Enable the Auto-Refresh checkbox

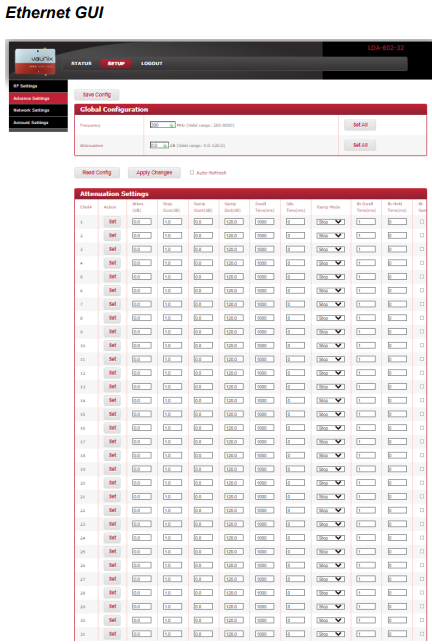(x=192, y=172)
